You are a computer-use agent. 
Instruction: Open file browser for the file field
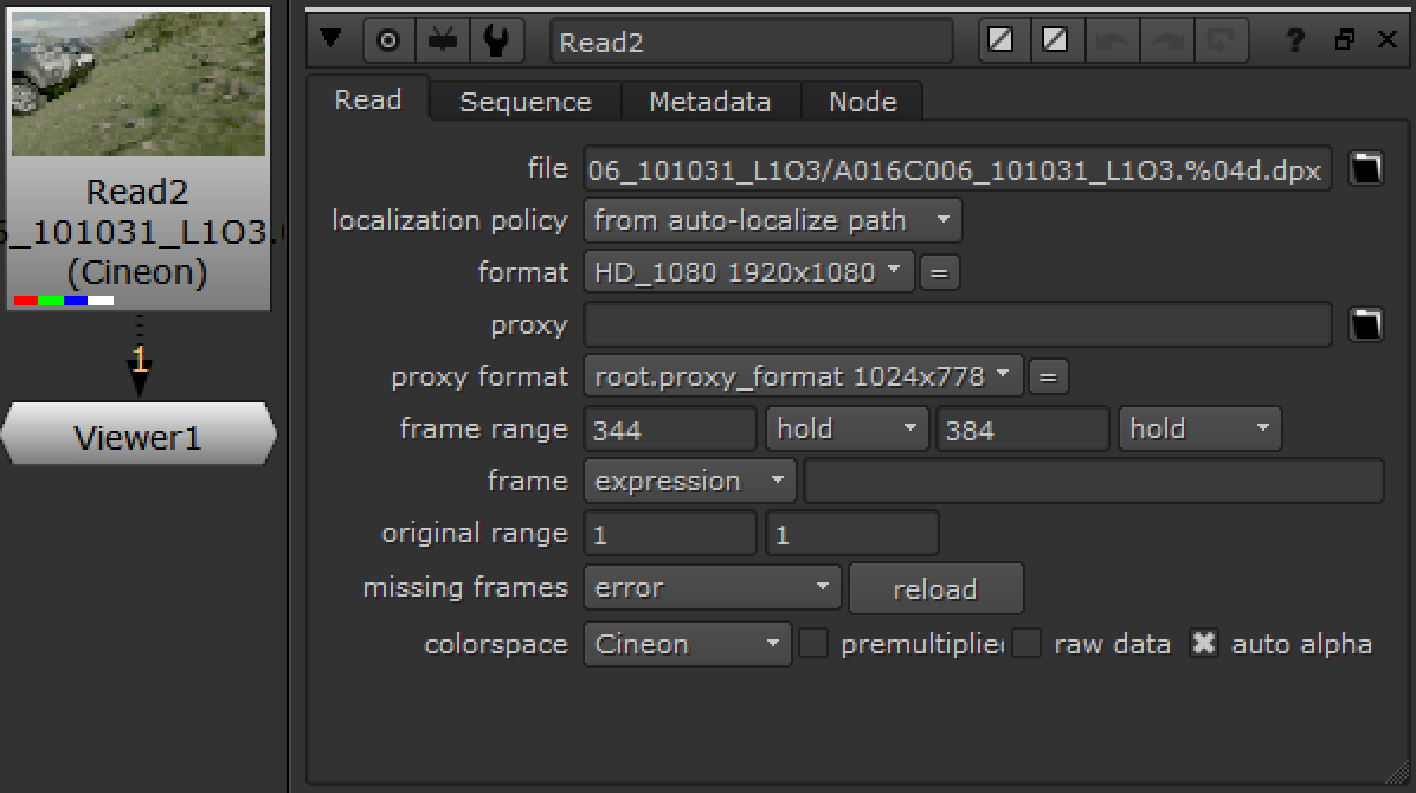1366,169
